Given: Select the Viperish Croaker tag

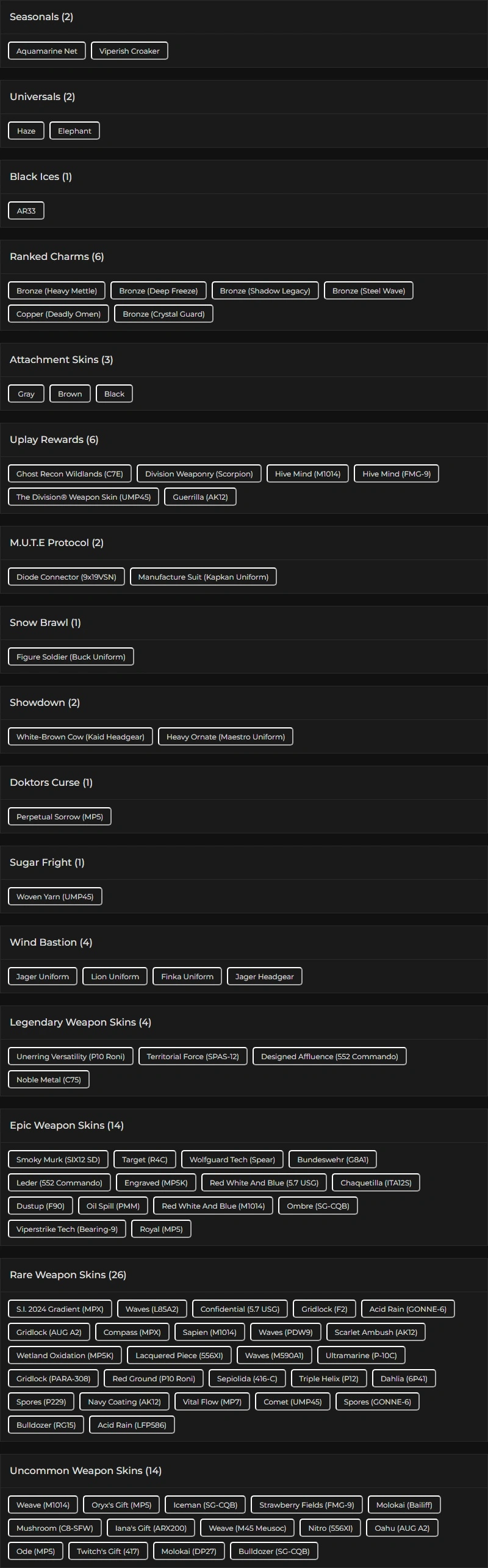Looking at the screenshot, I should point(129,51).
